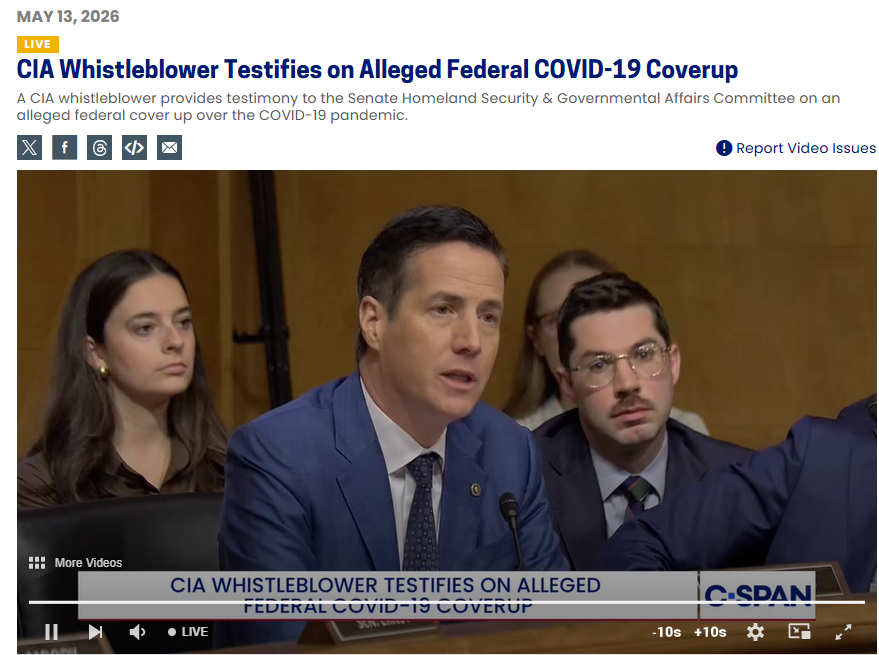The height and width of the screenshot is (655, 879).
Task: Open the player settings gear
Action: tap(755, 632)
